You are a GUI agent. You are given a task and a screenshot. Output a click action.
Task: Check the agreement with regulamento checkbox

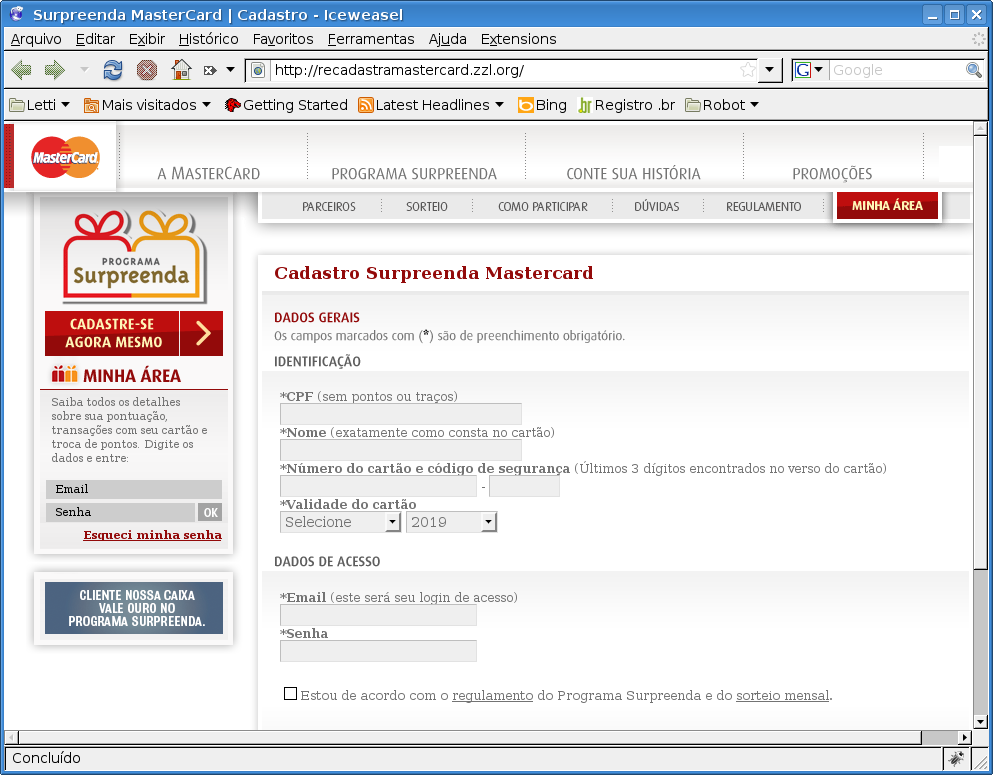[290, 693]
